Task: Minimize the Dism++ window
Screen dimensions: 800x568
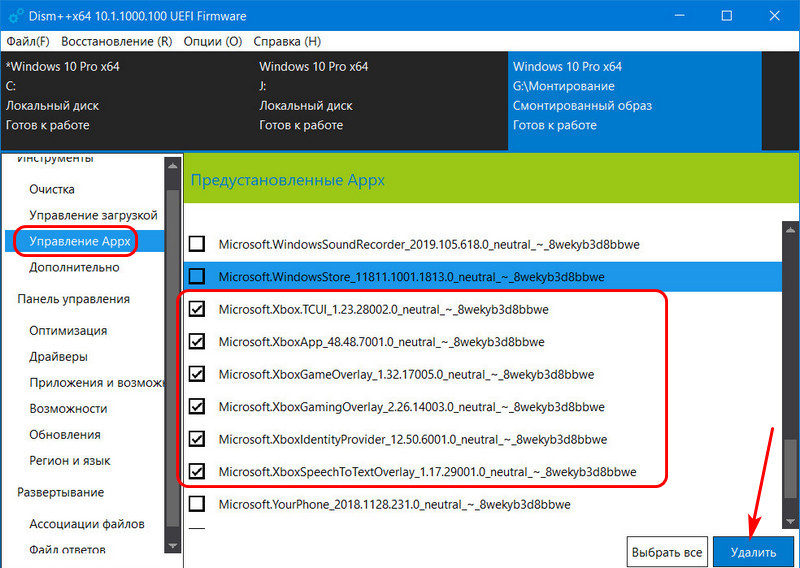Action: 680,16
